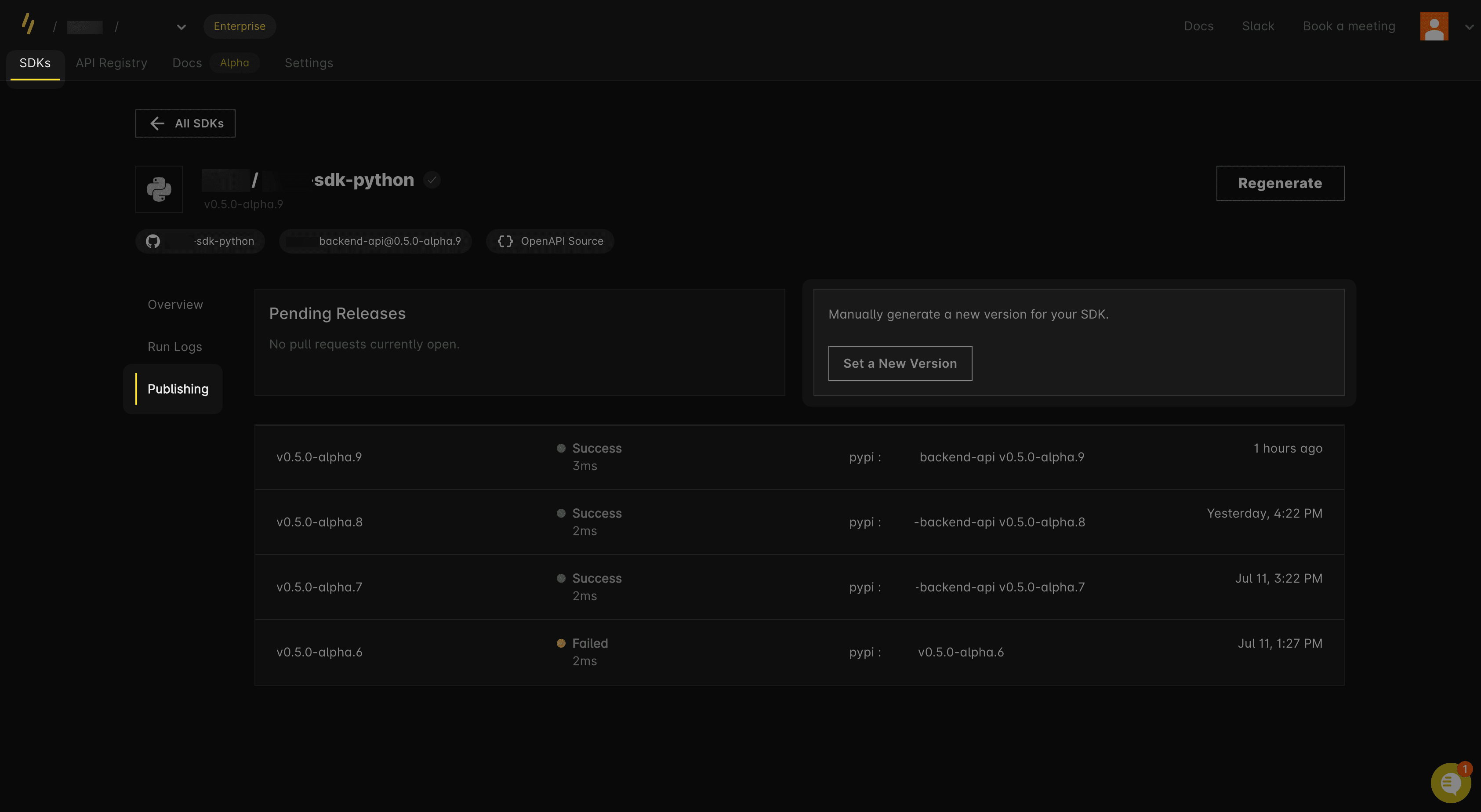This screenshot has width=1481, height=812.
Task: Click backend-api v0.5.0-alpha.8 pypi package
Action: [1000, 522]
